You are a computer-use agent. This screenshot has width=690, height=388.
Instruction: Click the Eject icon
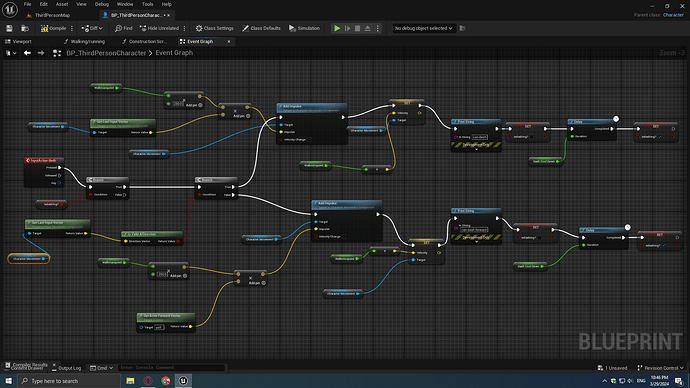click(367, 28)
